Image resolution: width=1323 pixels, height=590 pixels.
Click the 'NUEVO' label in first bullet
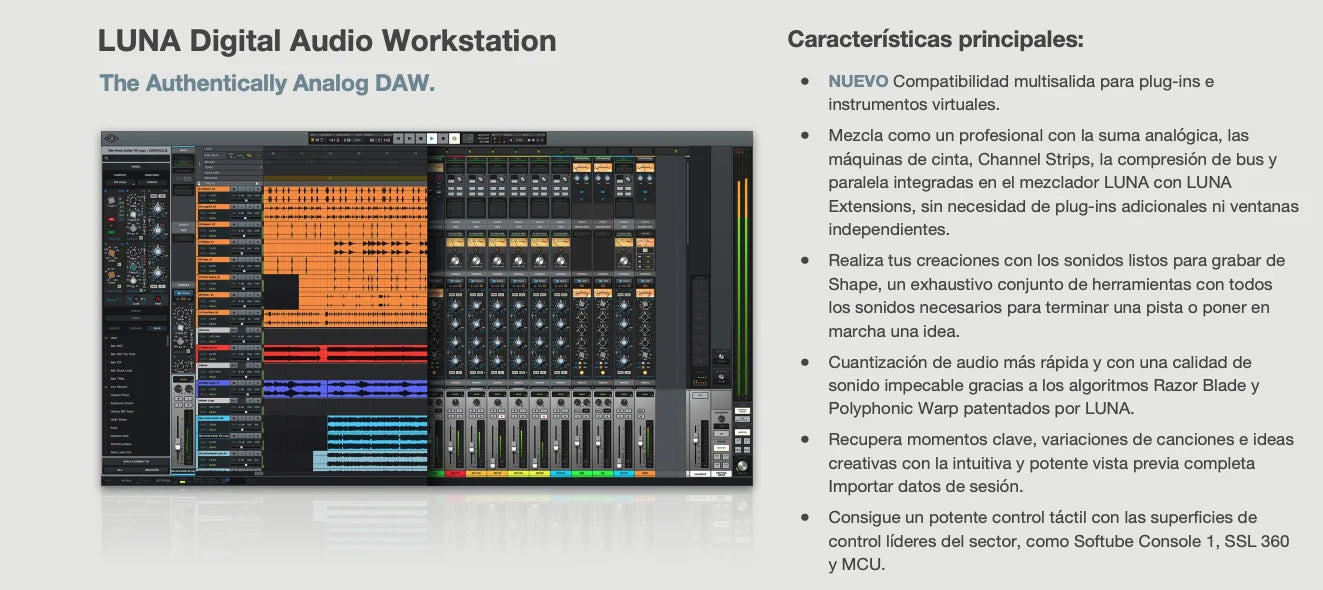(858, 81)
